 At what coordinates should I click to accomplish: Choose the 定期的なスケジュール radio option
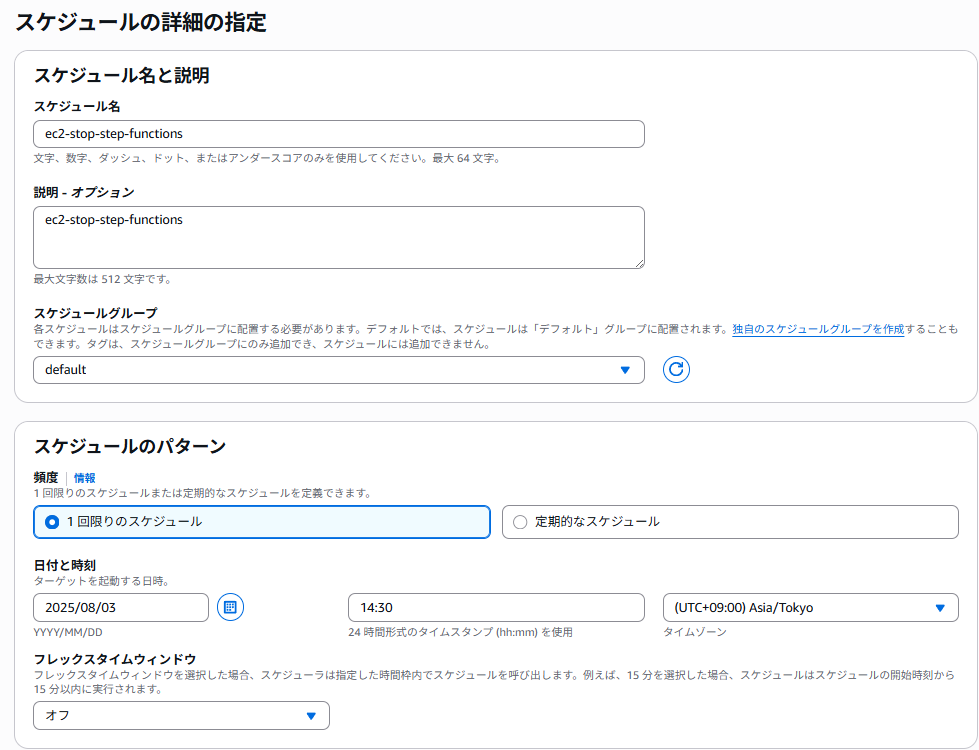520,522
